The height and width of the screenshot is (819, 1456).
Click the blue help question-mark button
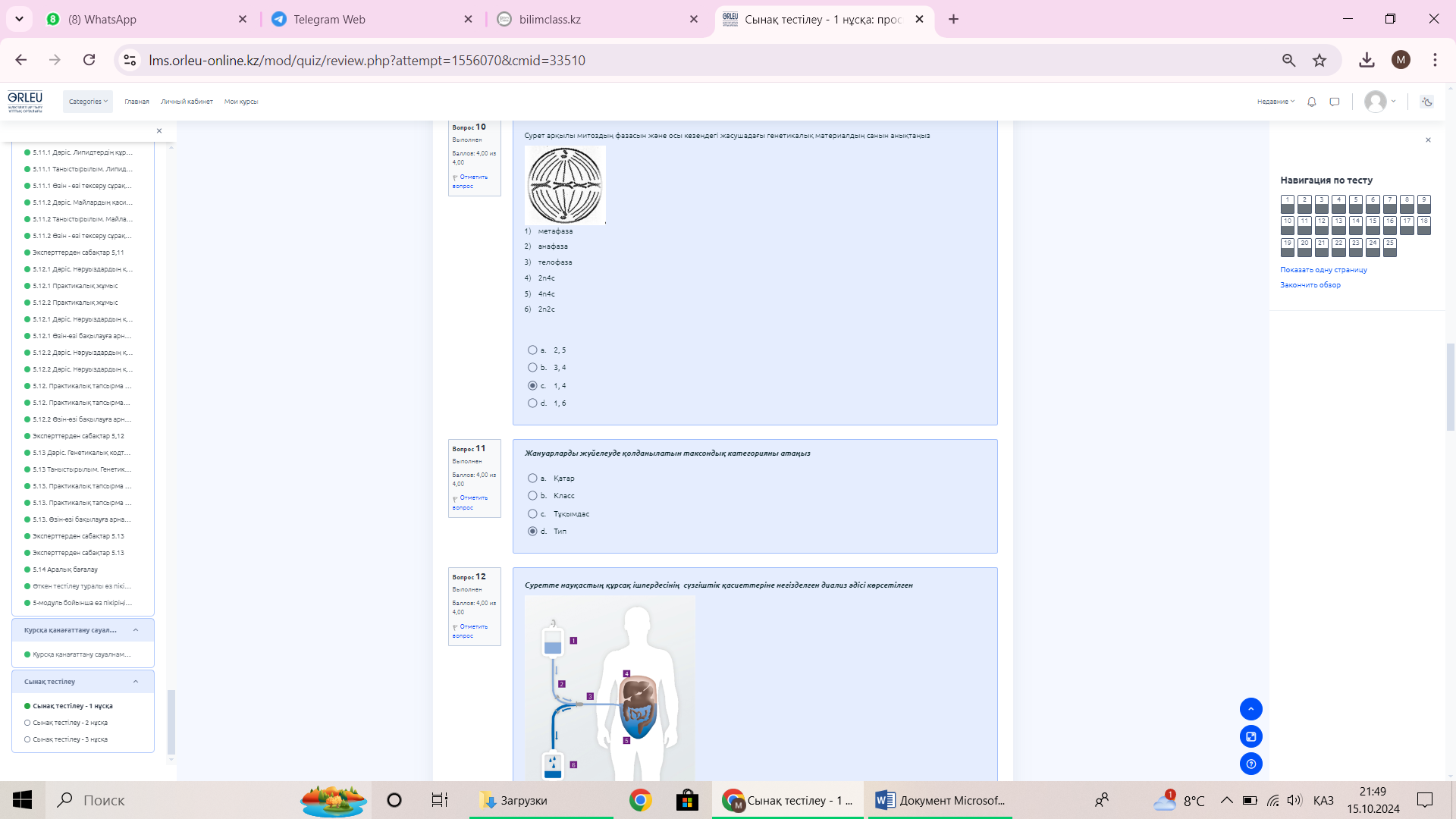tap(1250, 764)
